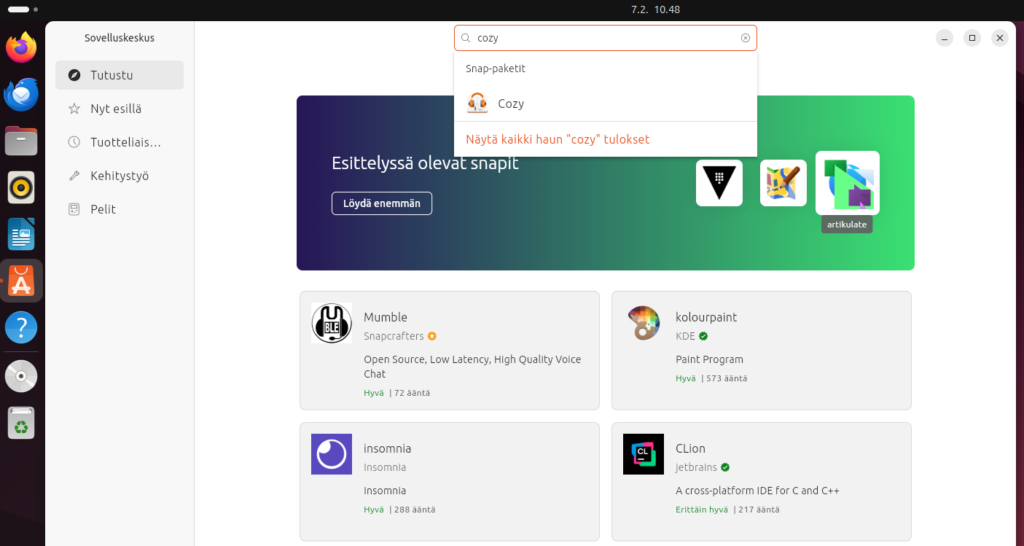Viewport: 1024px width, 546px height.
Task: Open the Kehitystyö category
Action: pyautogui.click(x=119, y=176)
